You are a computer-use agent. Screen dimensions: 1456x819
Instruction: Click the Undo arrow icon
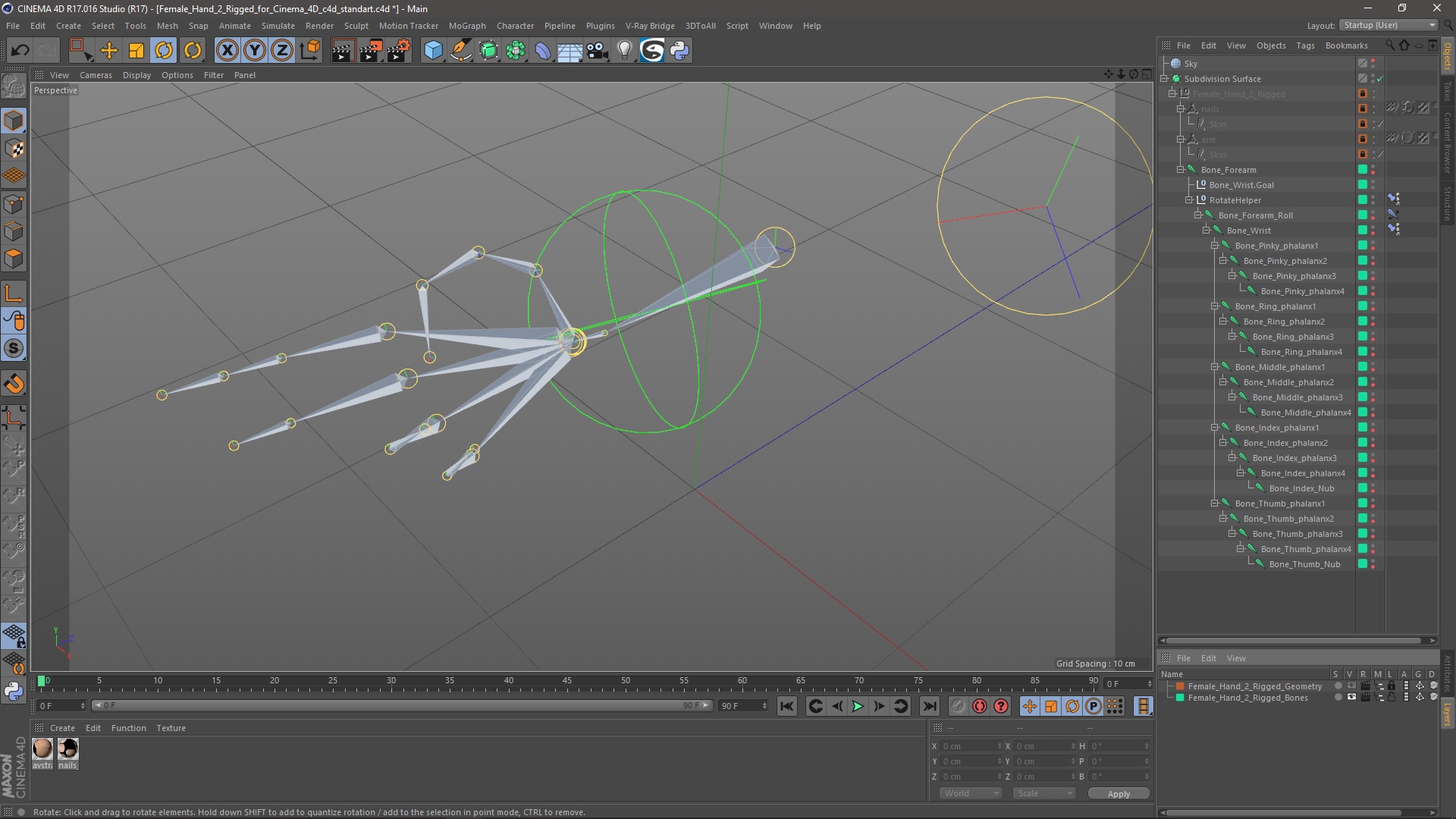(x=20, y=51)
